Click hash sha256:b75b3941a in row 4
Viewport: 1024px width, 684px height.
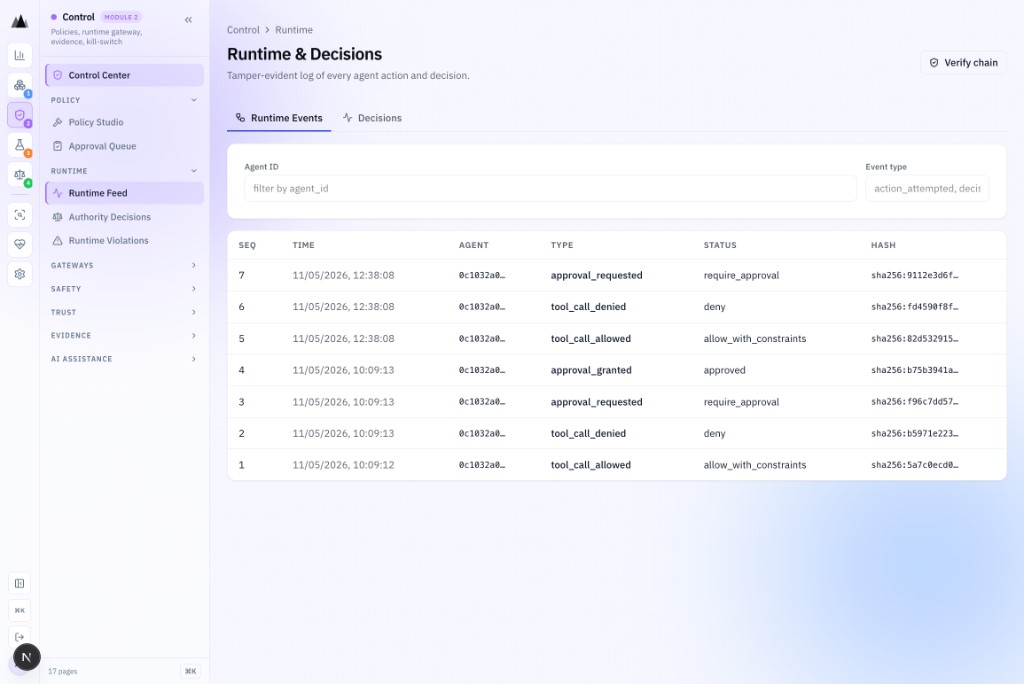coord(914,370)
